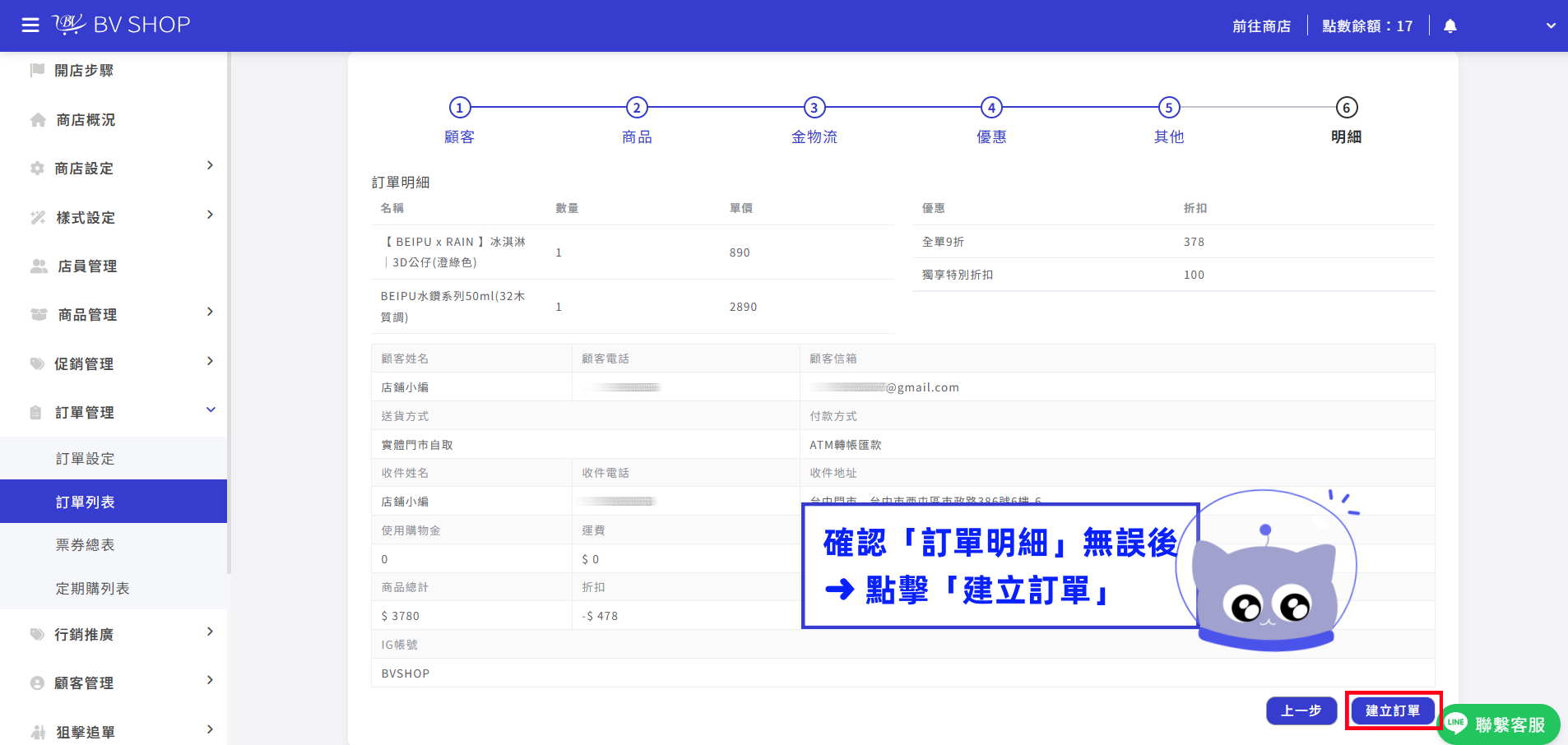The height and width of the screenshot is (745, 1568).
Task: Click the gear icon beside 商店設定
Action: coord(37,169)
